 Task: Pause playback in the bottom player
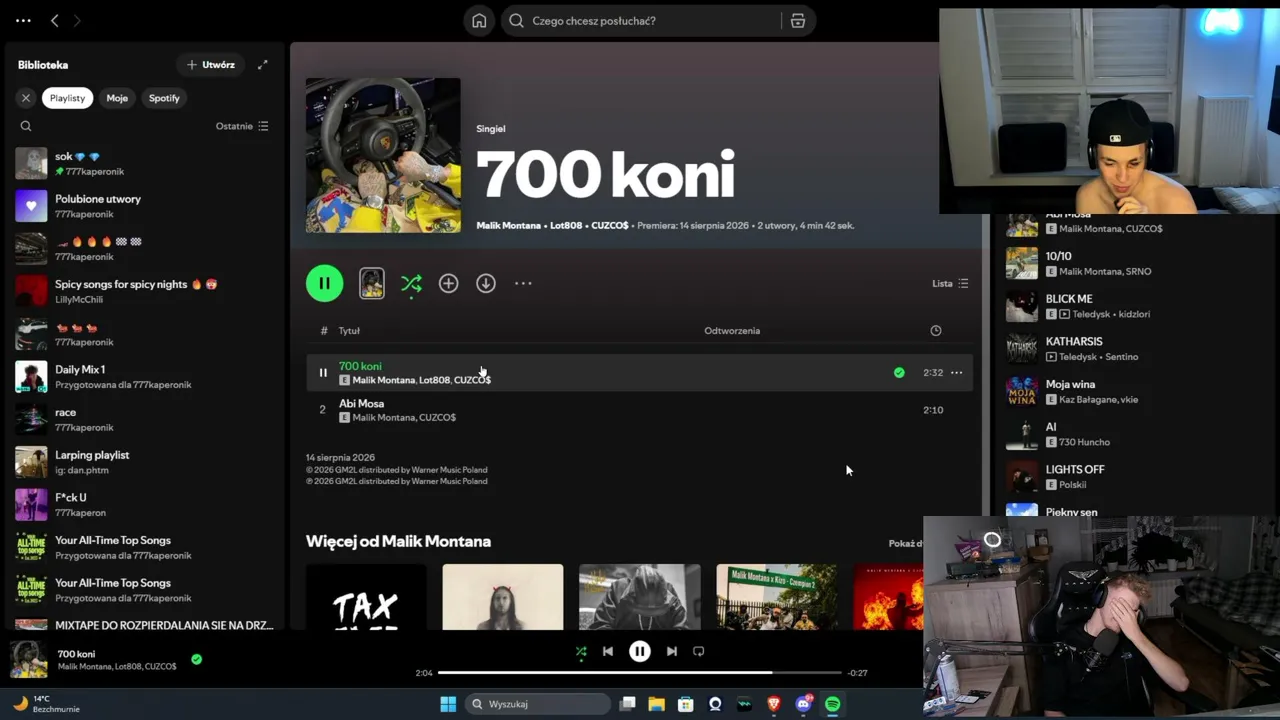[x=640, y=652]
